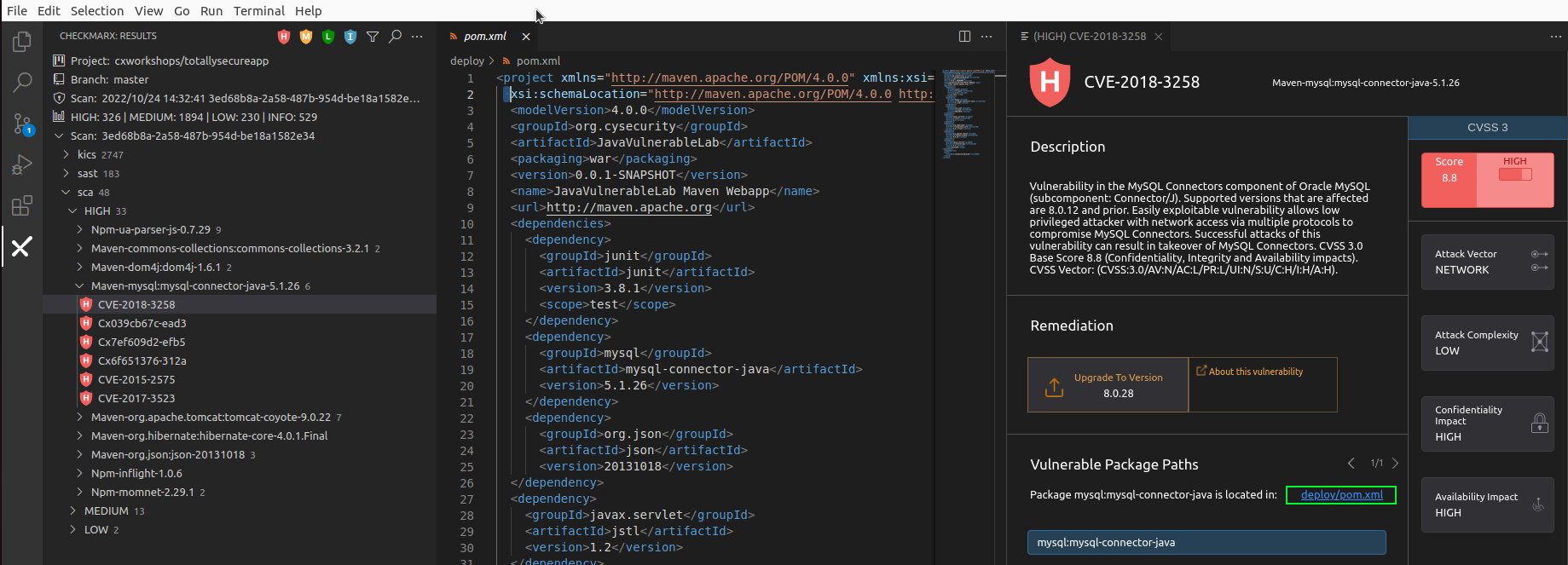
Task: Collapse the HIGH 33 group
Action: click(x=72, y=210)
